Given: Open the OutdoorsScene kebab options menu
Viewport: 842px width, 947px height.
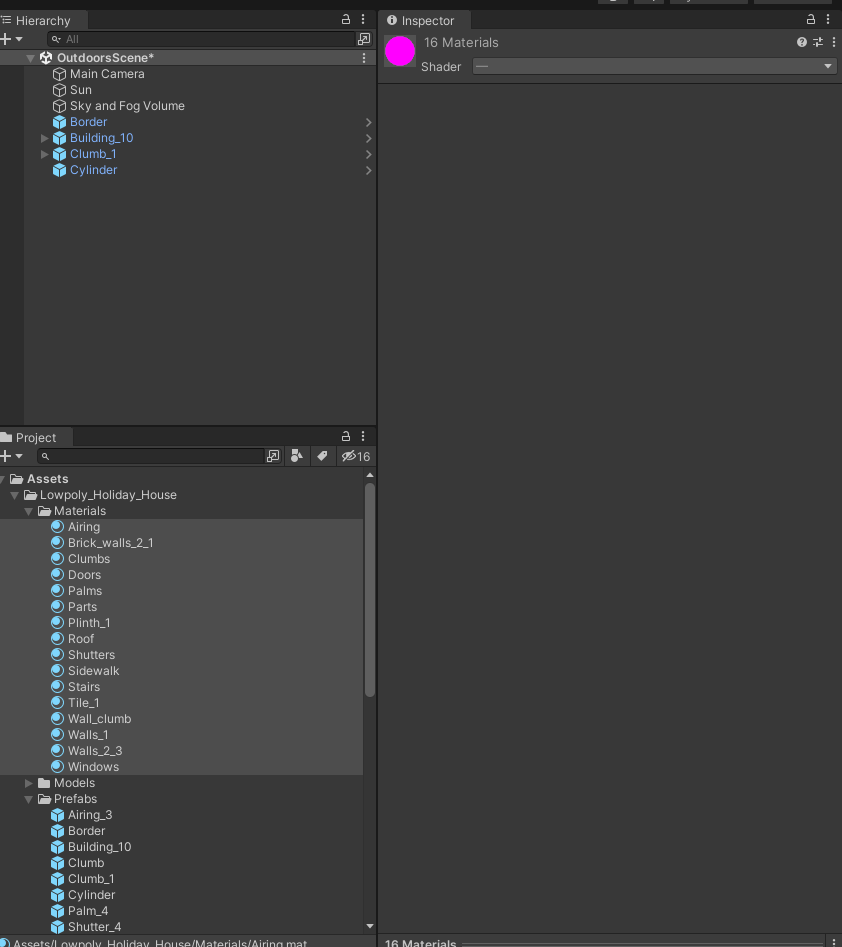Looking at the screenshot, I should pos(364,58).
